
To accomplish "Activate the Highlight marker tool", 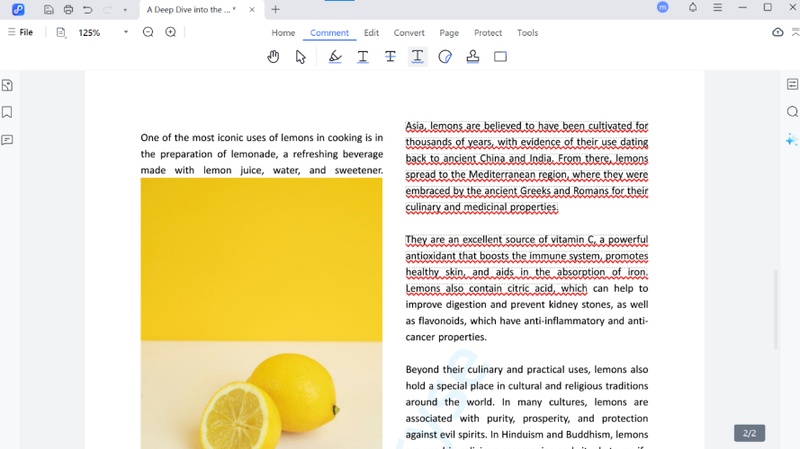I will pyautogui.click(x=335, y=57).
